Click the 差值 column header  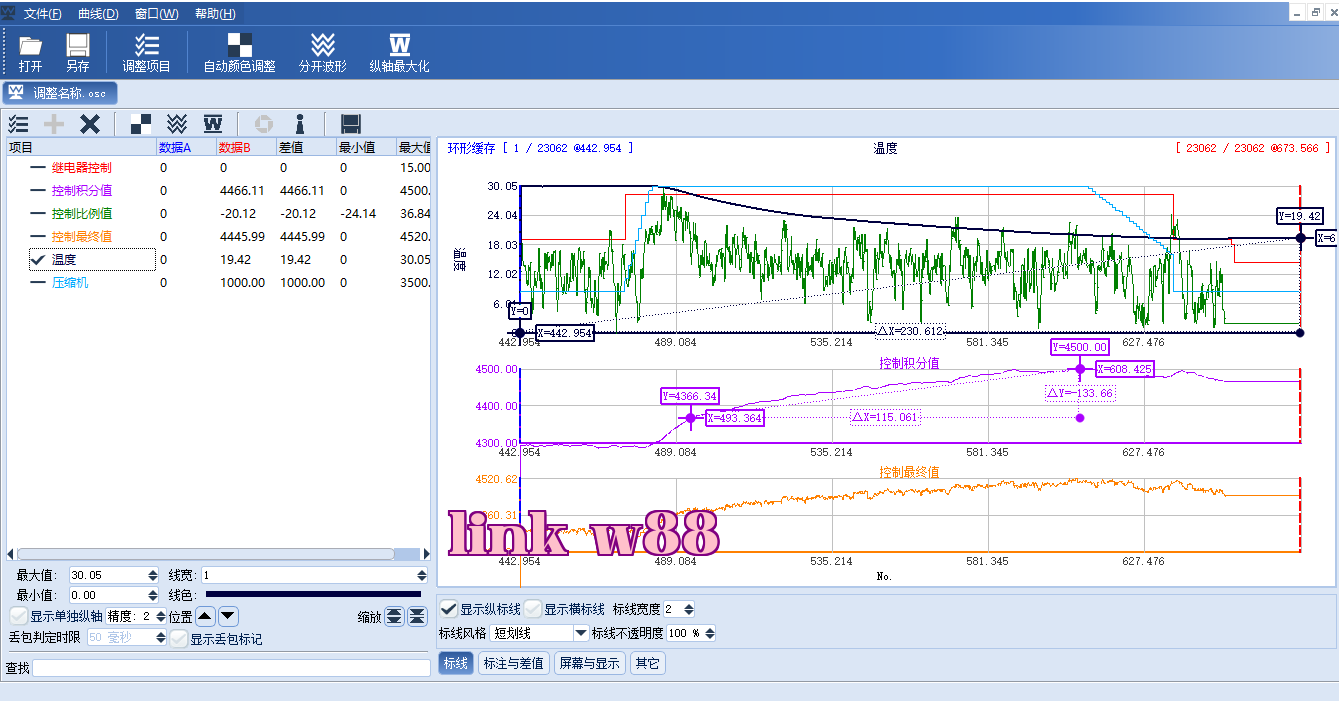point(306,147)
